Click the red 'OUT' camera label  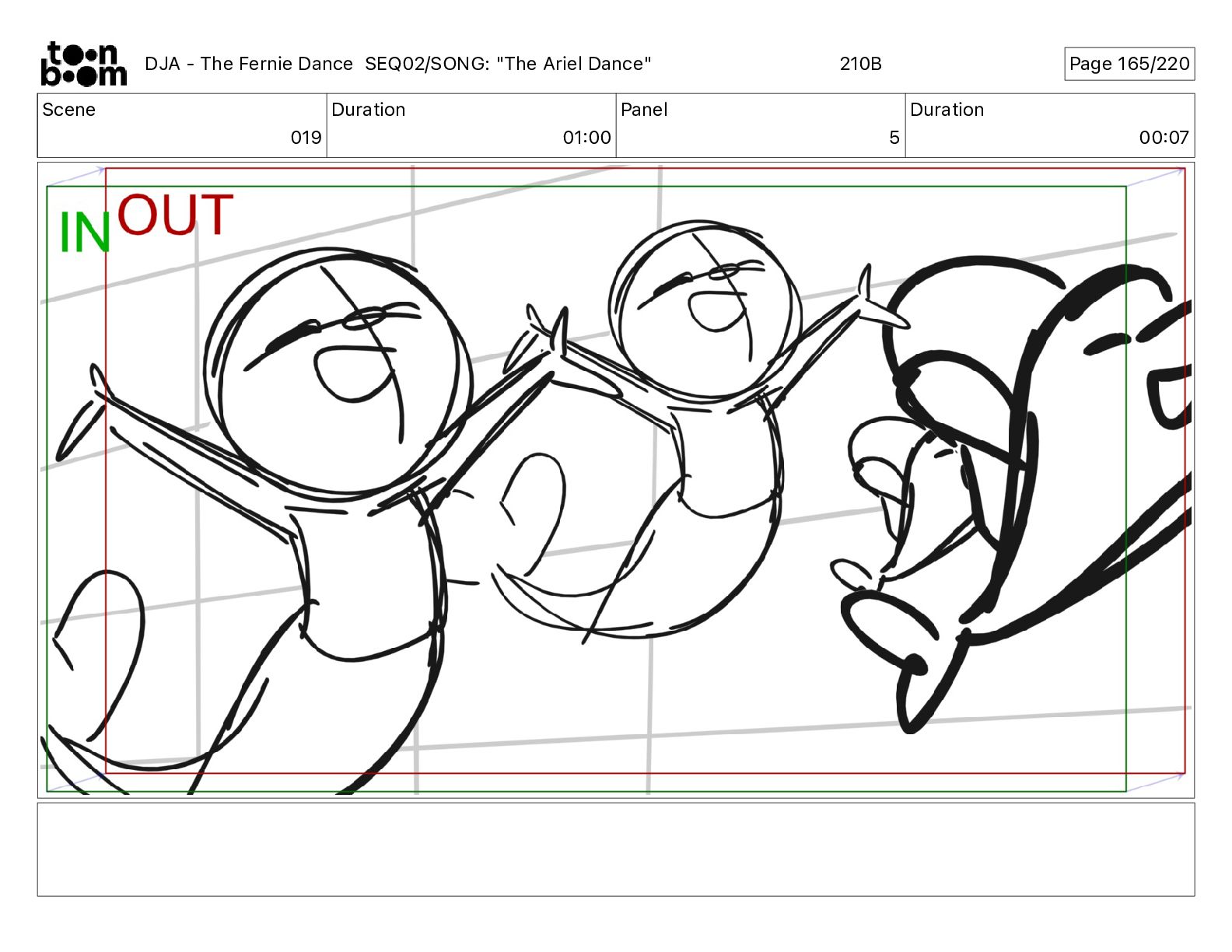175,215
